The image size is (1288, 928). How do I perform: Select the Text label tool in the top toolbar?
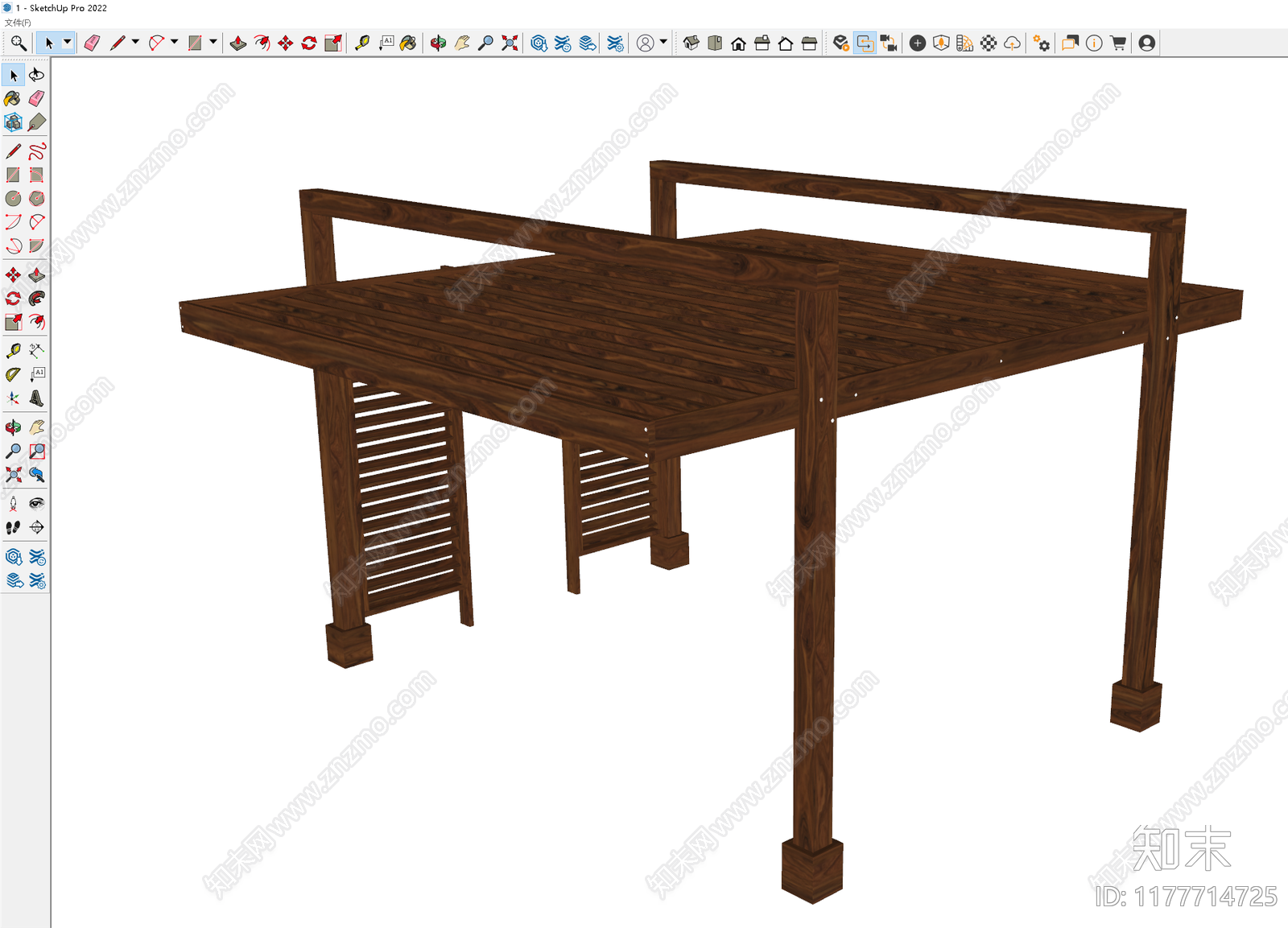(x=386, y=43)
